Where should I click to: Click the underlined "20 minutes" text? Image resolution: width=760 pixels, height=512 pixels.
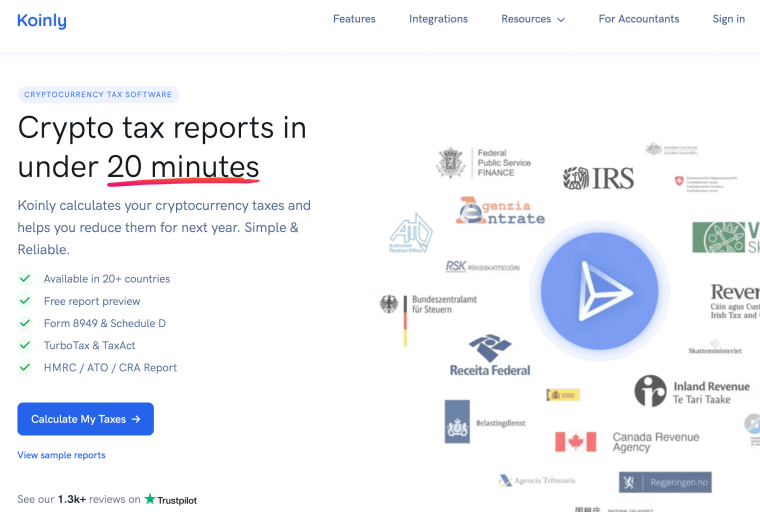[x=183, y=167]
